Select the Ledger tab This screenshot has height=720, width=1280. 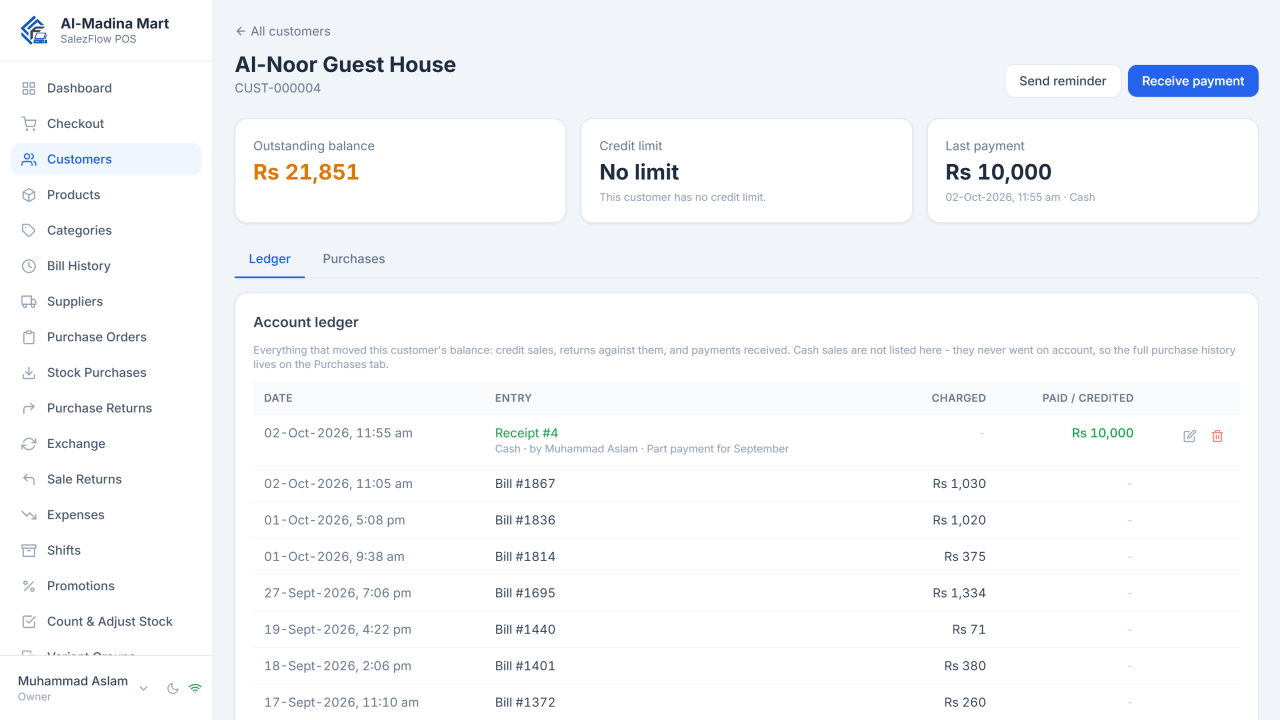[270, 259]
